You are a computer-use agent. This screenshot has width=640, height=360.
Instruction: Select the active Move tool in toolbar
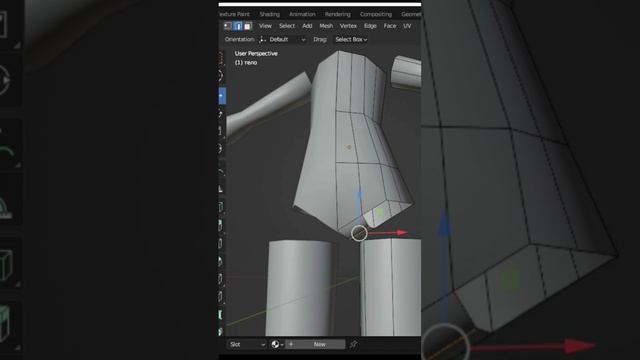click(x=222, y=96)
